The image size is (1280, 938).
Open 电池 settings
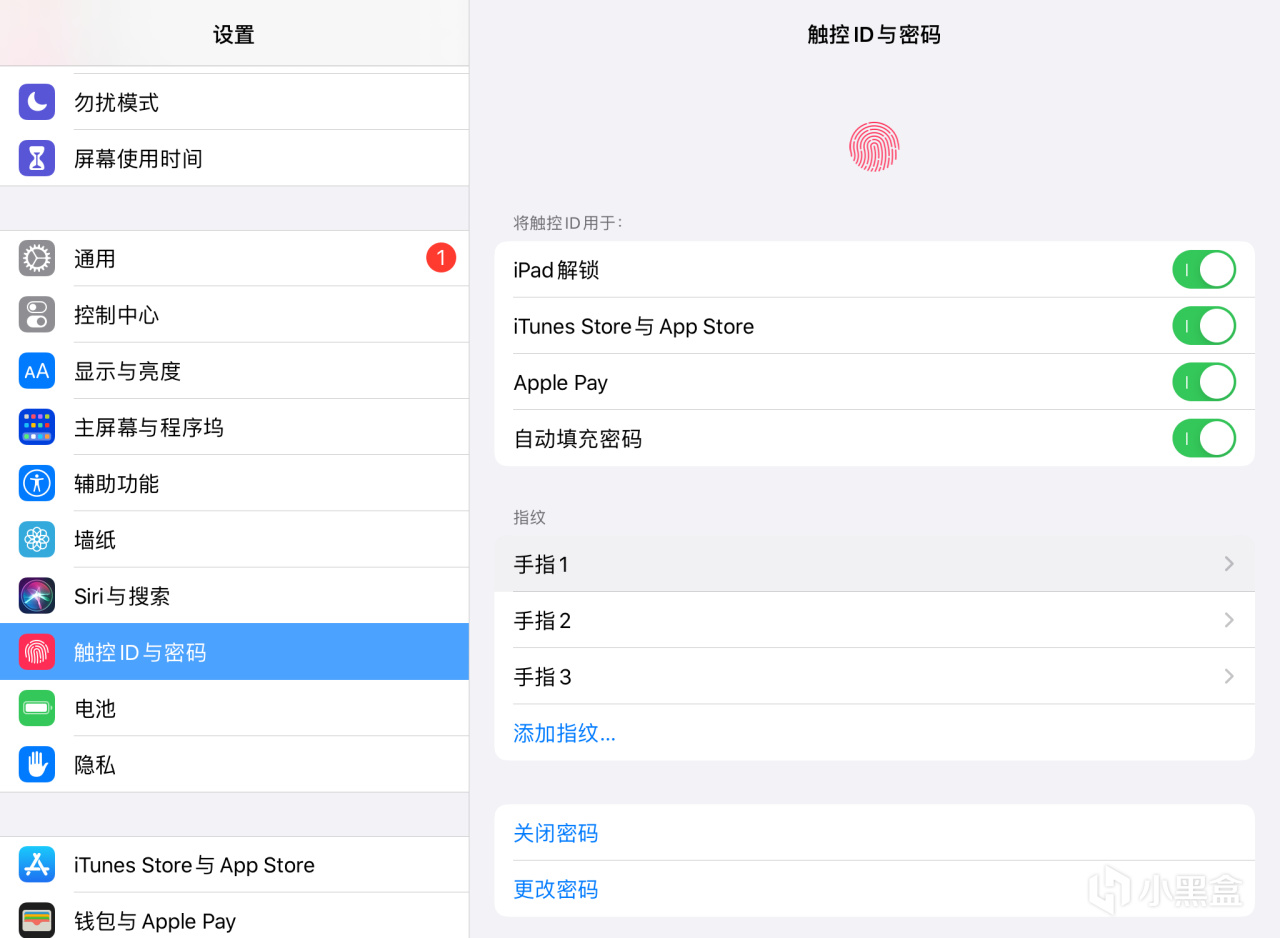click(234, 708)
